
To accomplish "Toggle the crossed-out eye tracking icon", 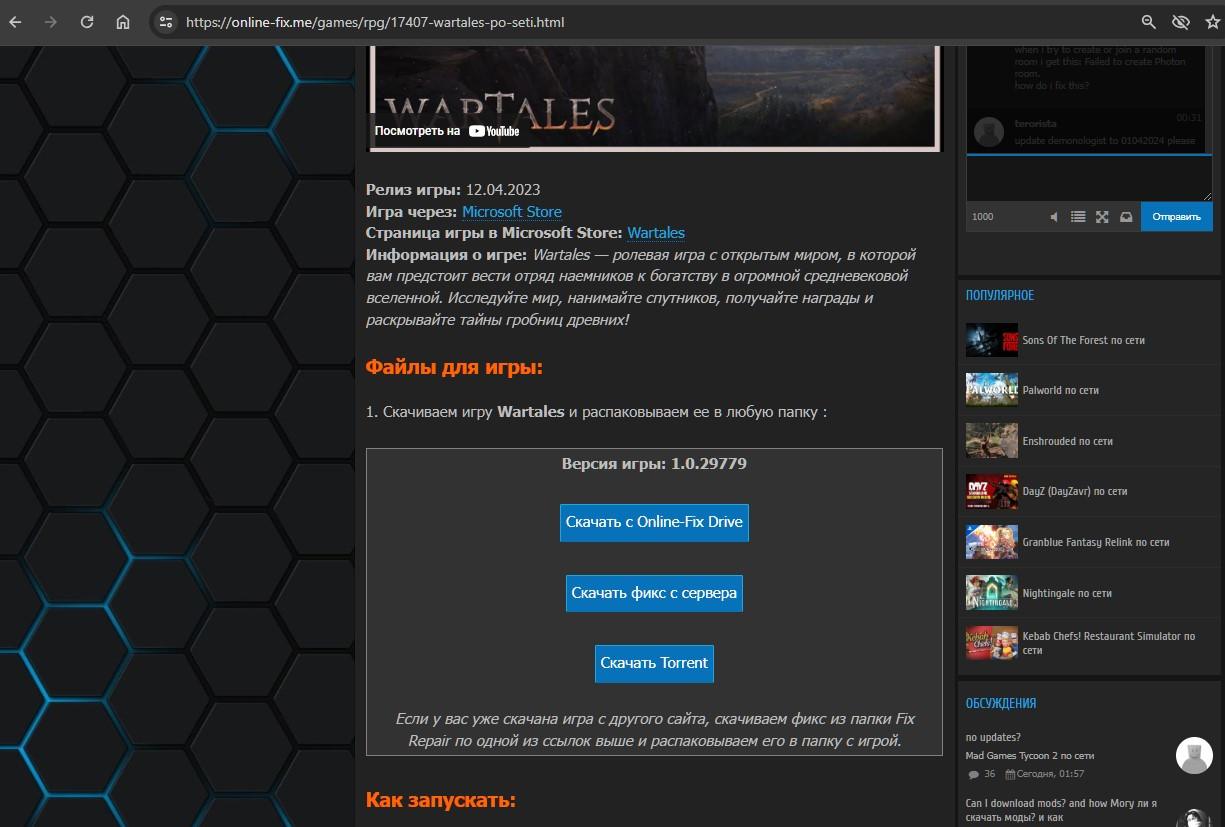I will tap(1181, 21).
